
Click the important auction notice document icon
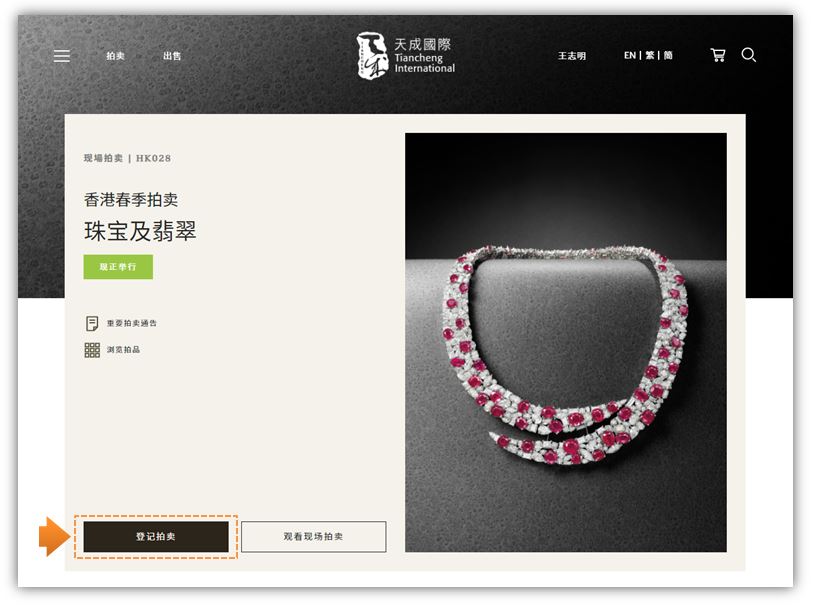point(92,323)
